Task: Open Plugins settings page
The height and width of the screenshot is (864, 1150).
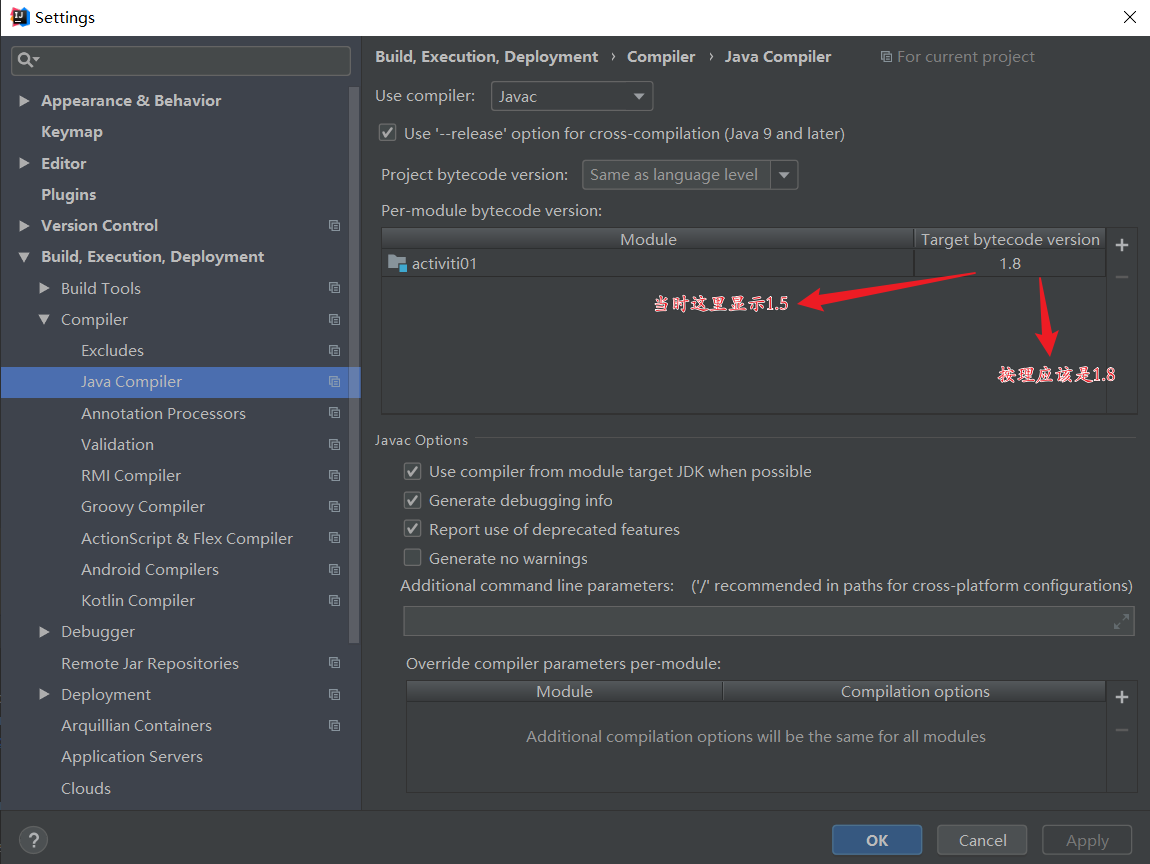Action: click(x=68, y=194)
